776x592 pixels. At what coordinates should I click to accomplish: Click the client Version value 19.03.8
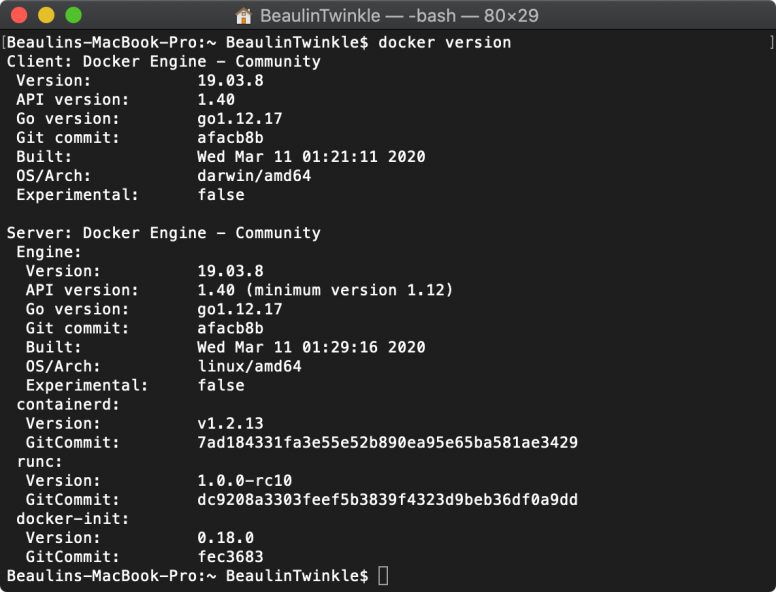pyautogui.click(x=230, y=81)
